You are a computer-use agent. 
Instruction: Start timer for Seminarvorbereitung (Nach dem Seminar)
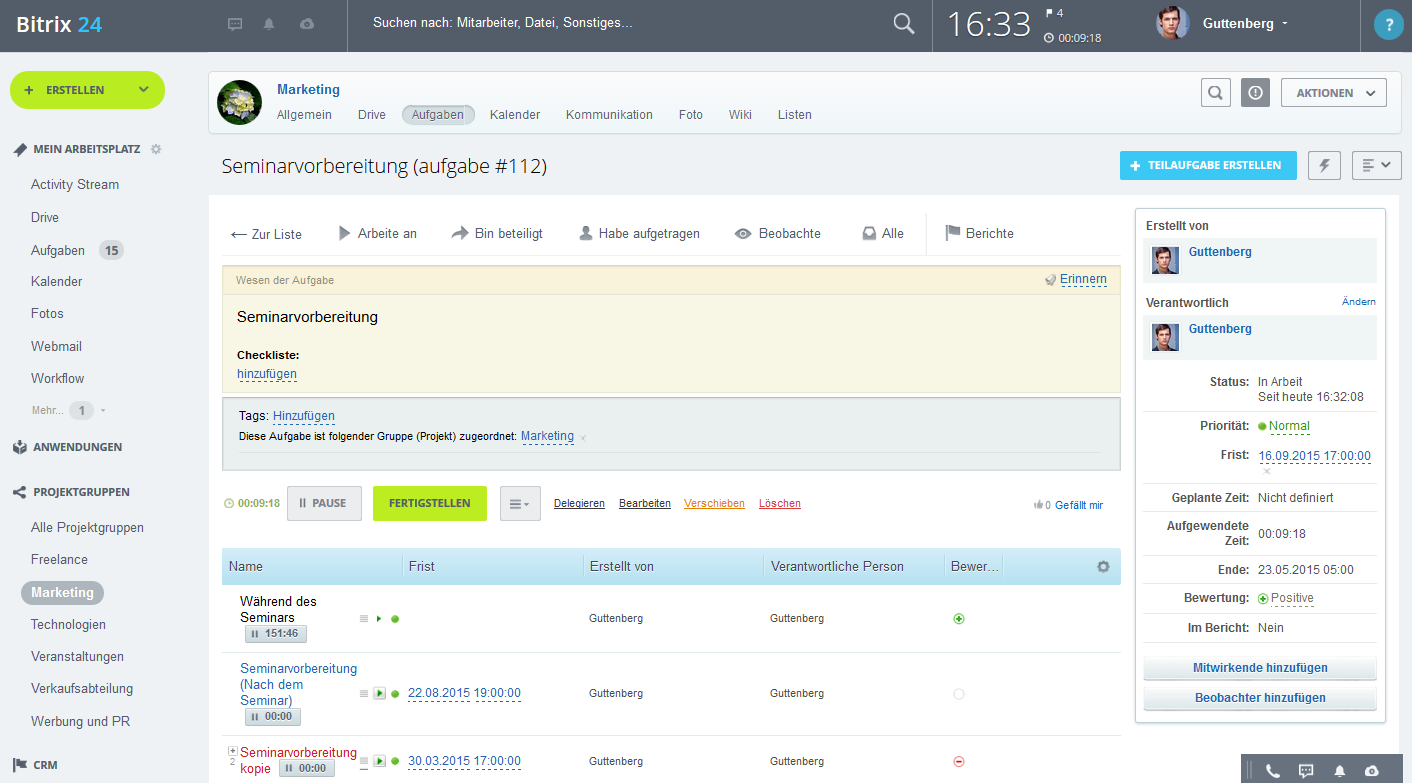[379, 693]
